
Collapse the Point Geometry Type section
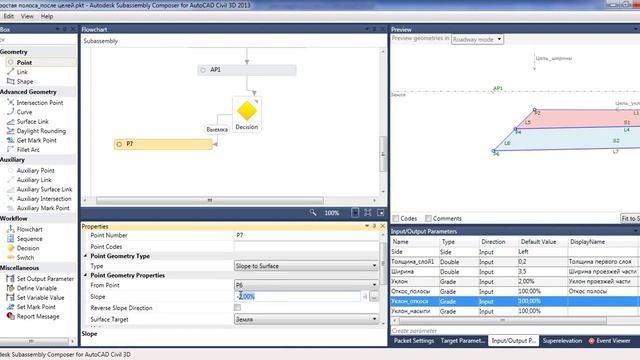86,256
